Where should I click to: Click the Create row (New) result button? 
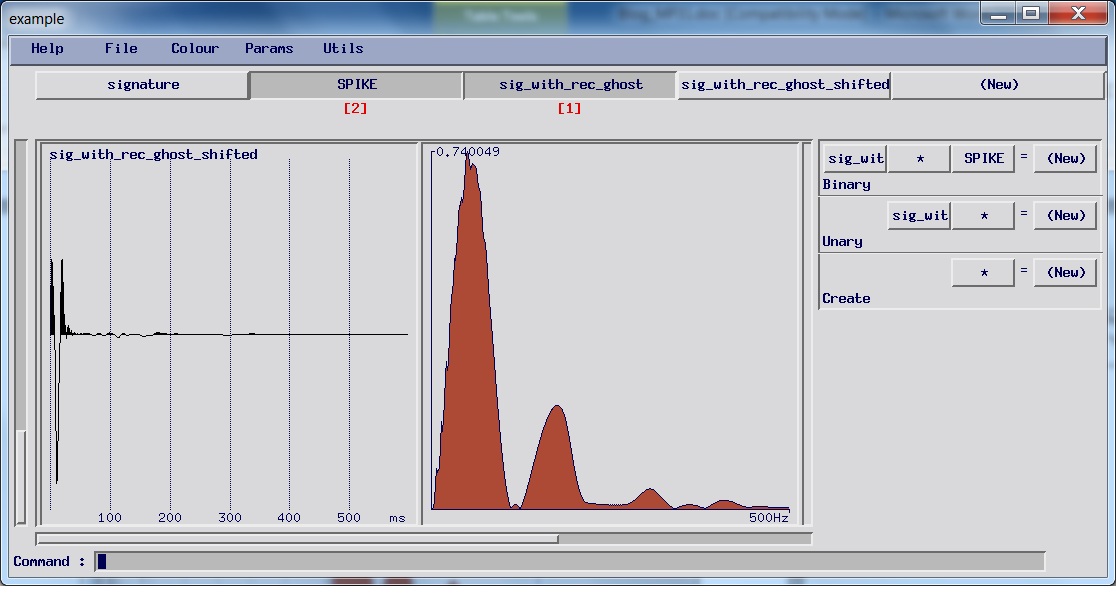[x=1065, y=273]
